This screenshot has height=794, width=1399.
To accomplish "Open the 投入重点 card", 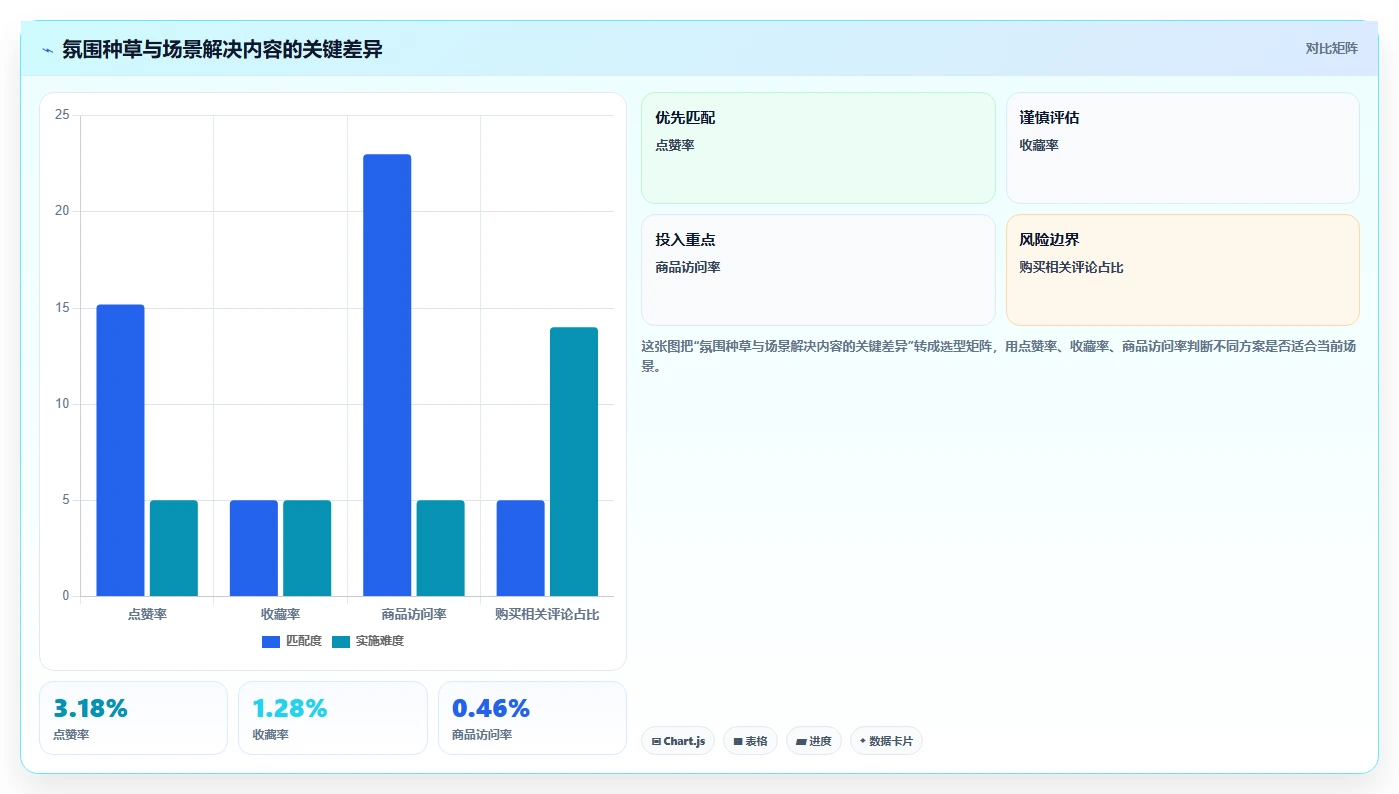I will (x=818, y=270).
